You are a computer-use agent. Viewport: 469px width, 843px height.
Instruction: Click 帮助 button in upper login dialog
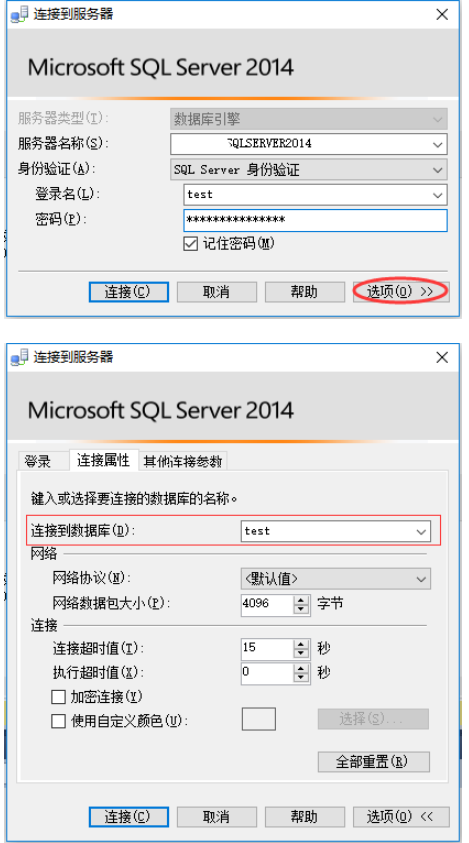[x=305, y=292]
